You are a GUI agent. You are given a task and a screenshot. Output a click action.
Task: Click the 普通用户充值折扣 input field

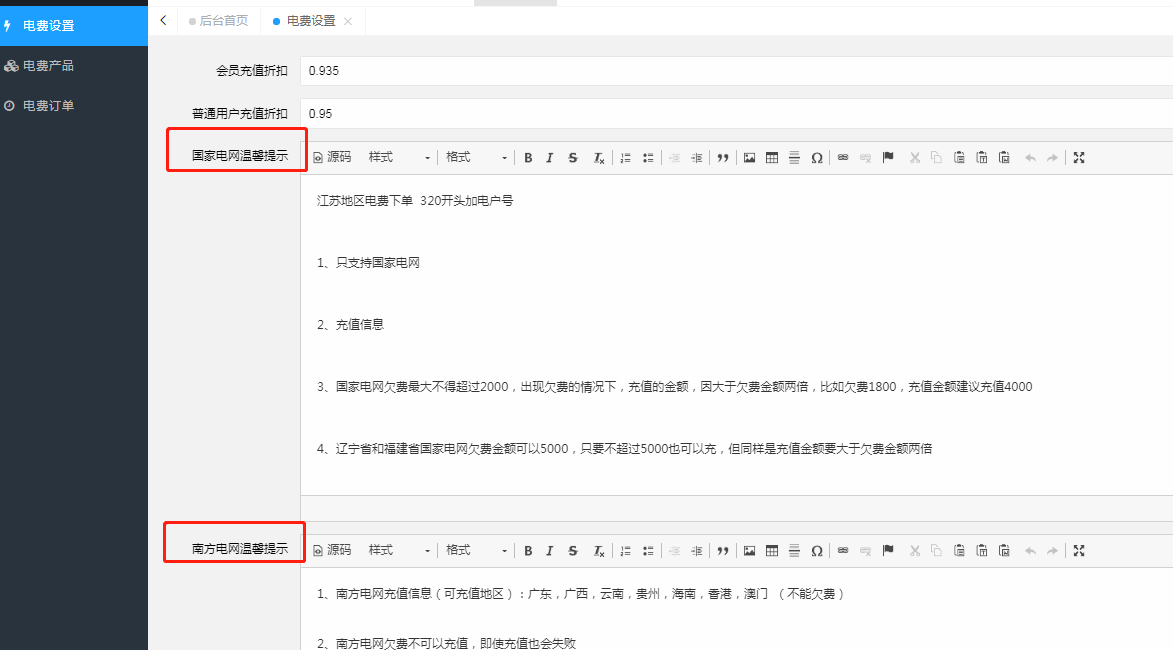click(x=737, y=114)
